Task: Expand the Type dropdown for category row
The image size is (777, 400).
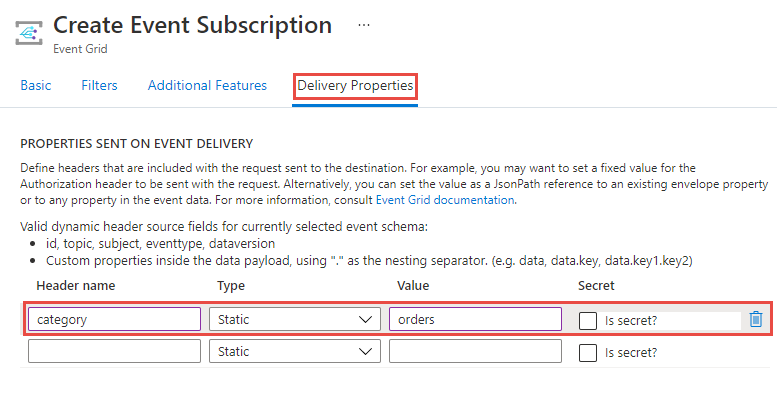Action: click(x=294, y=319)
